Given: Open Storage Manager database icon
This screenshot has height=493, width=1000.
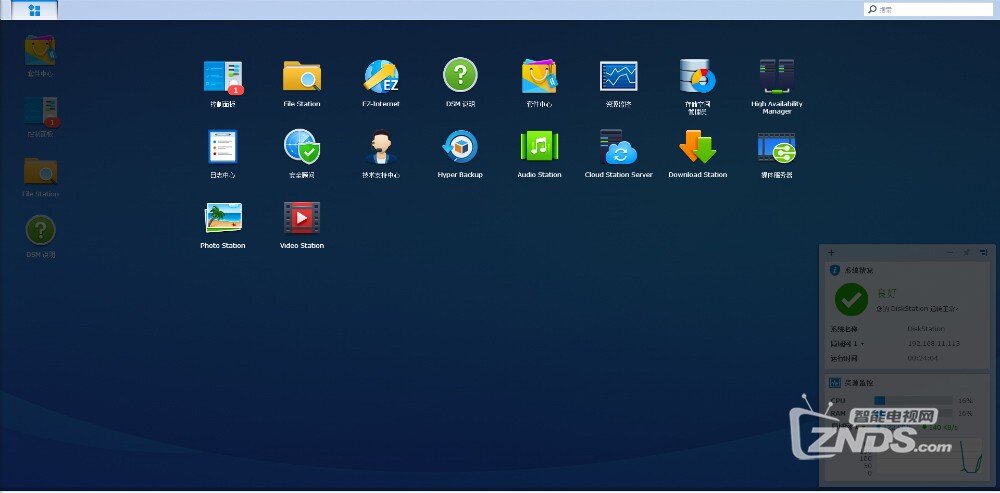Looking at the screenshot, I should coord(697,76).
